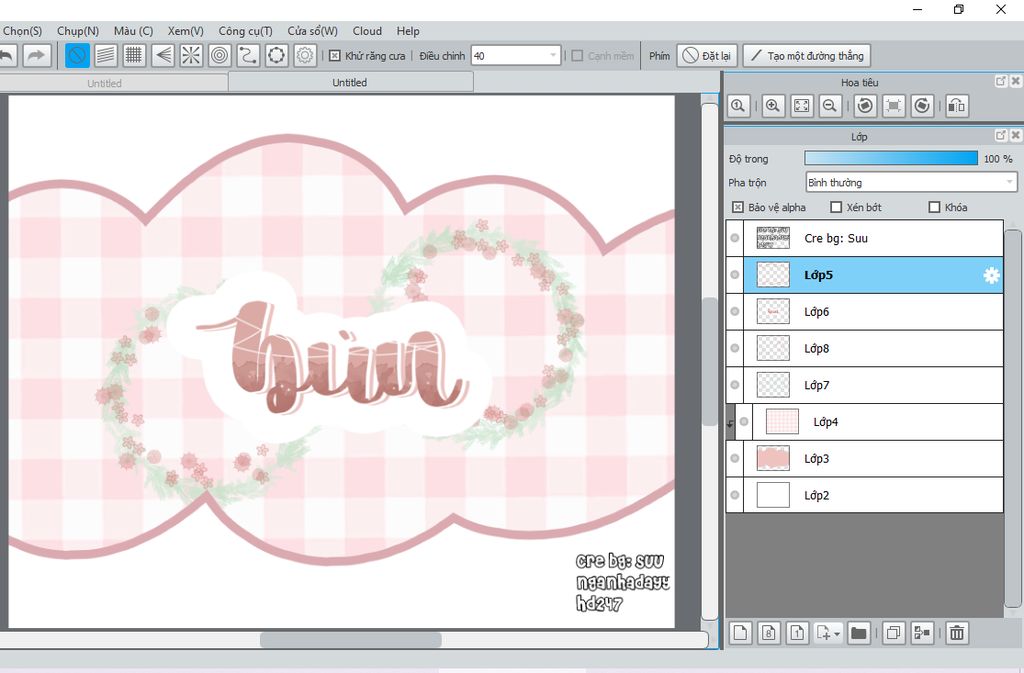Create a new 8-bit layer
The height and width of the screenshot is (673, 1024).
(769, 633)
